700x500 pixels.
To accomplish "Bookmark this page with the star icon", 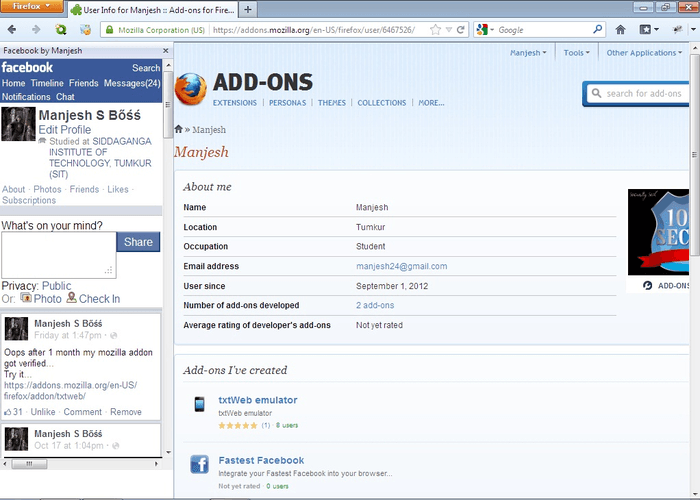I will tap(435, 30).
